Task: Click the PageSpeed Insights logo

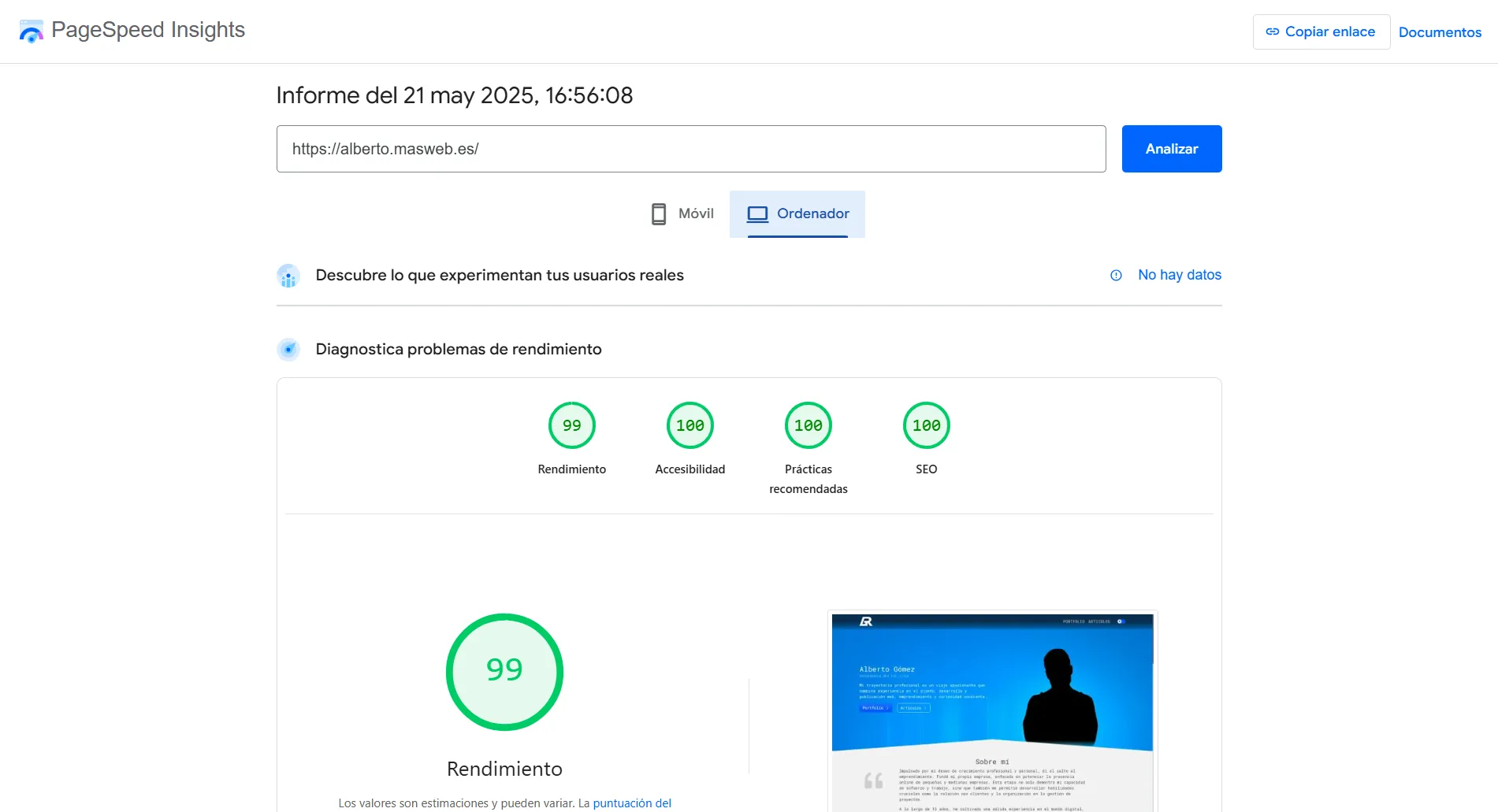Action: 32,31
